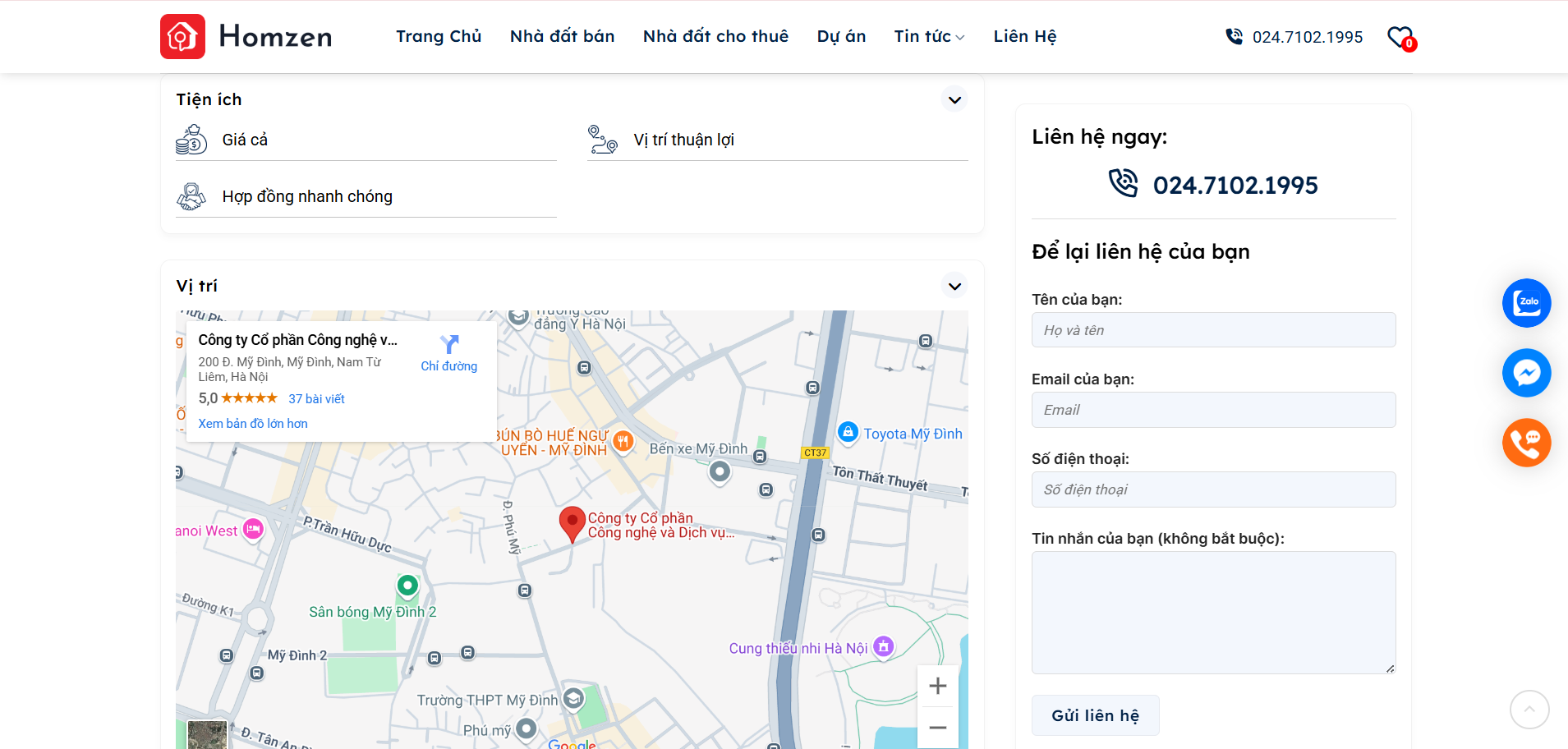Click the Homzen brand name text

tap(275, 36)
